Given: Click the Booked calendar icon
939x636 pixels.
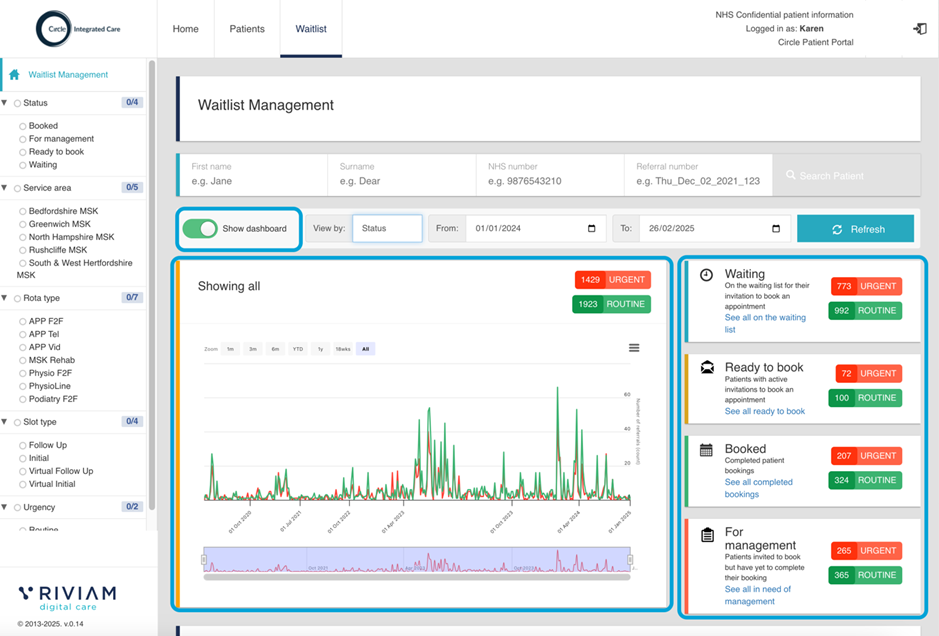Looking at the screenshot, I should click(x=706, y=450).
